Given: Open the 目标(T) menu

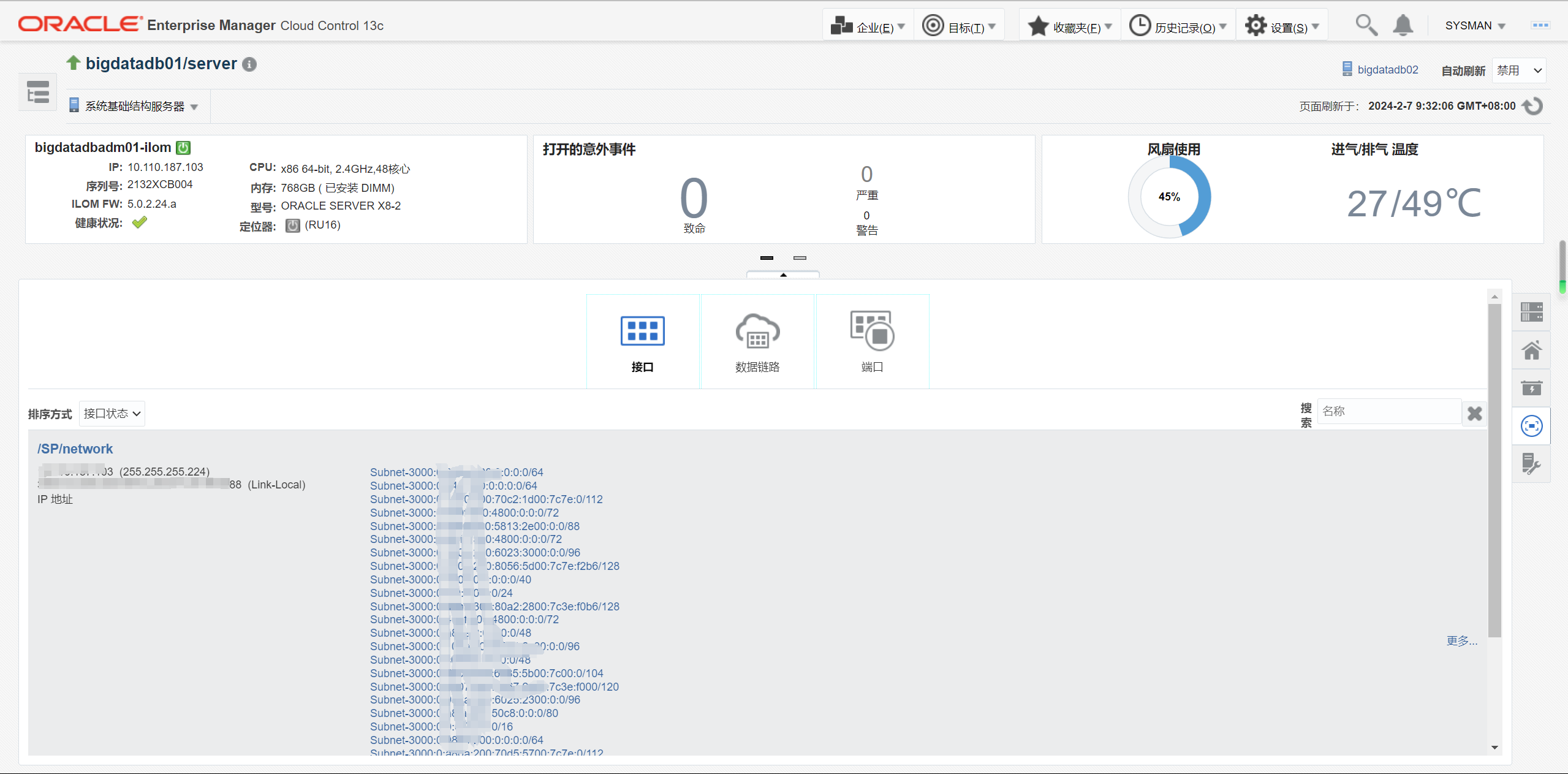Looking at the screenshot, I should tap(959, 26).
